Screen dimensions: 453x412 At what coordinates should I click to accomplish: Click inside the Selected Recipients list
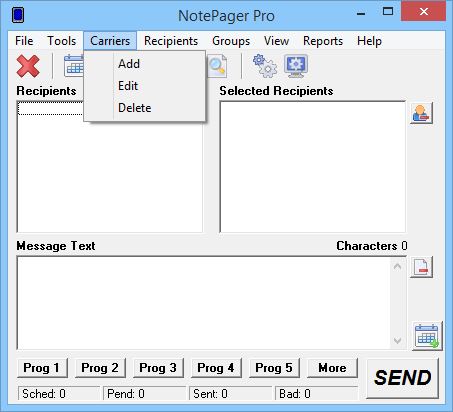coord(313,167)
